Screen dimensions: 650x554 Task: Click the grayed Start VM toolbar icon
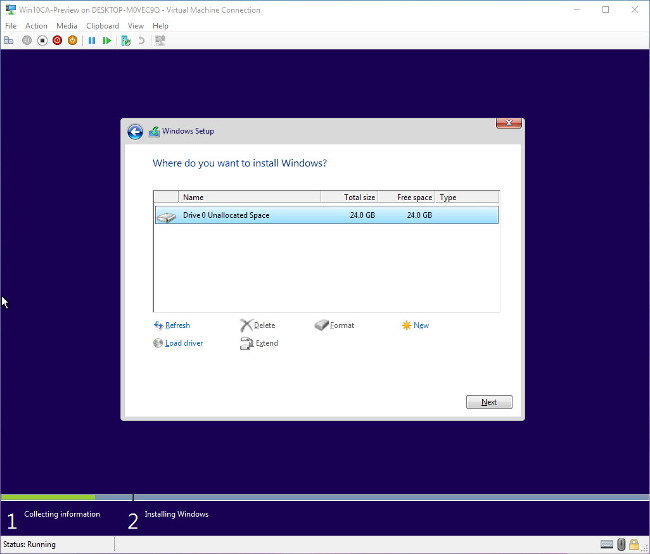coord(27,40)
